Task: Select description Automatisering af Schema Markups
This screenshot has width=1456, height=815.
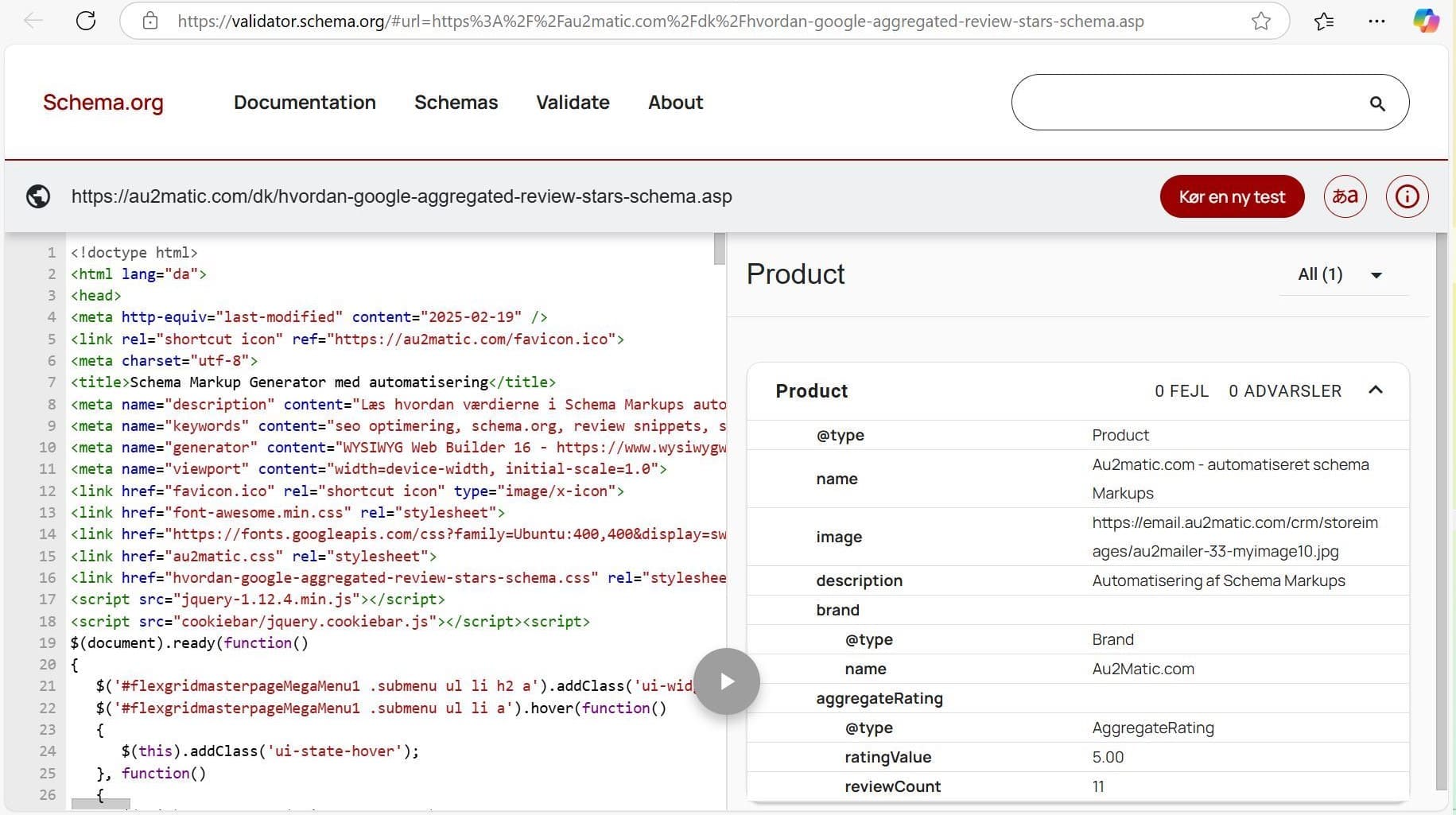Action: [x=1218, y=580]
